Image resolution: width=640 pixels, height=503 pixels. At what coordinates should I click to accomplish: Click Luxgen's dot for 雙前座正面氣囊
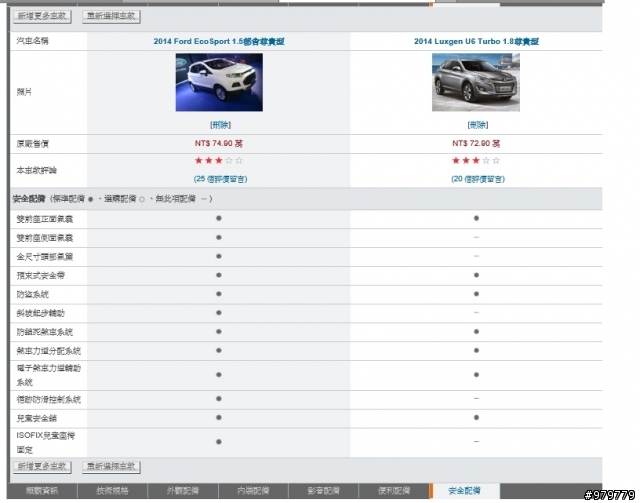click(476, 218)
